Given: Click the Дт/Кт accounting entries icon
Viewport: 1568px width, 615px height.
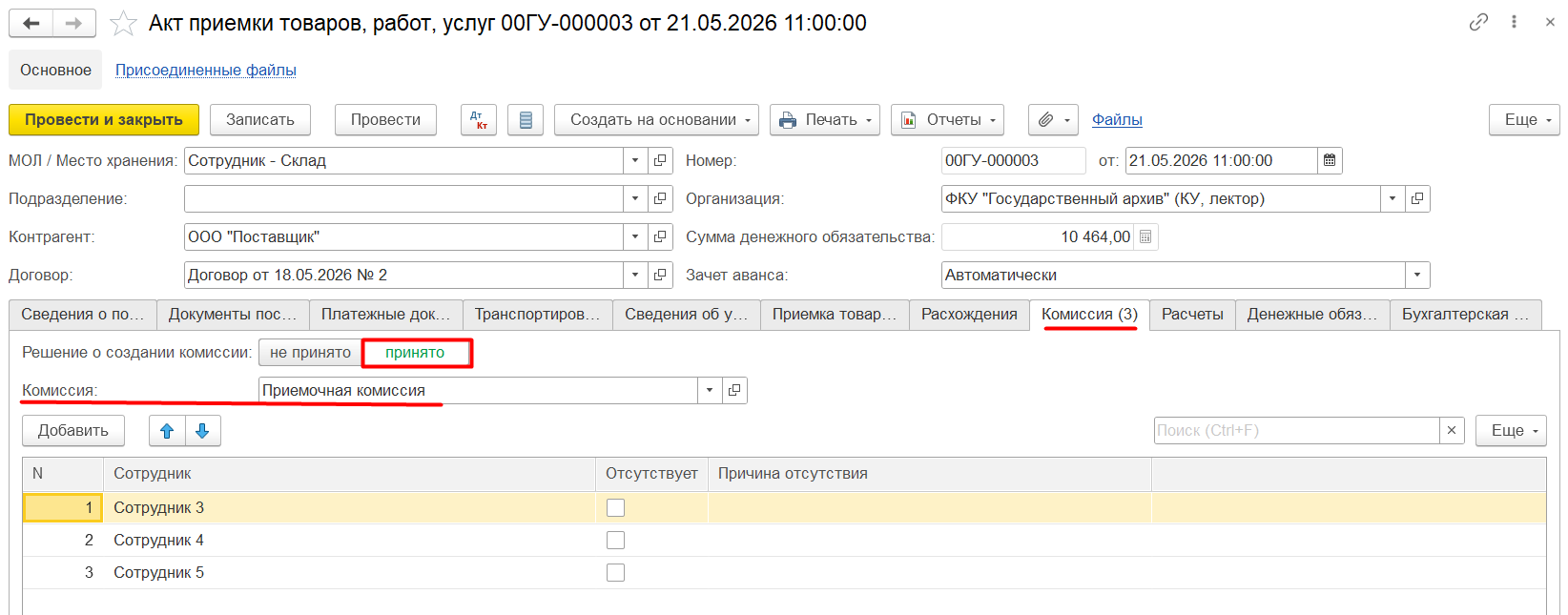Looking at the screenshot, I should pyautogui.click(x=479, y=120).
